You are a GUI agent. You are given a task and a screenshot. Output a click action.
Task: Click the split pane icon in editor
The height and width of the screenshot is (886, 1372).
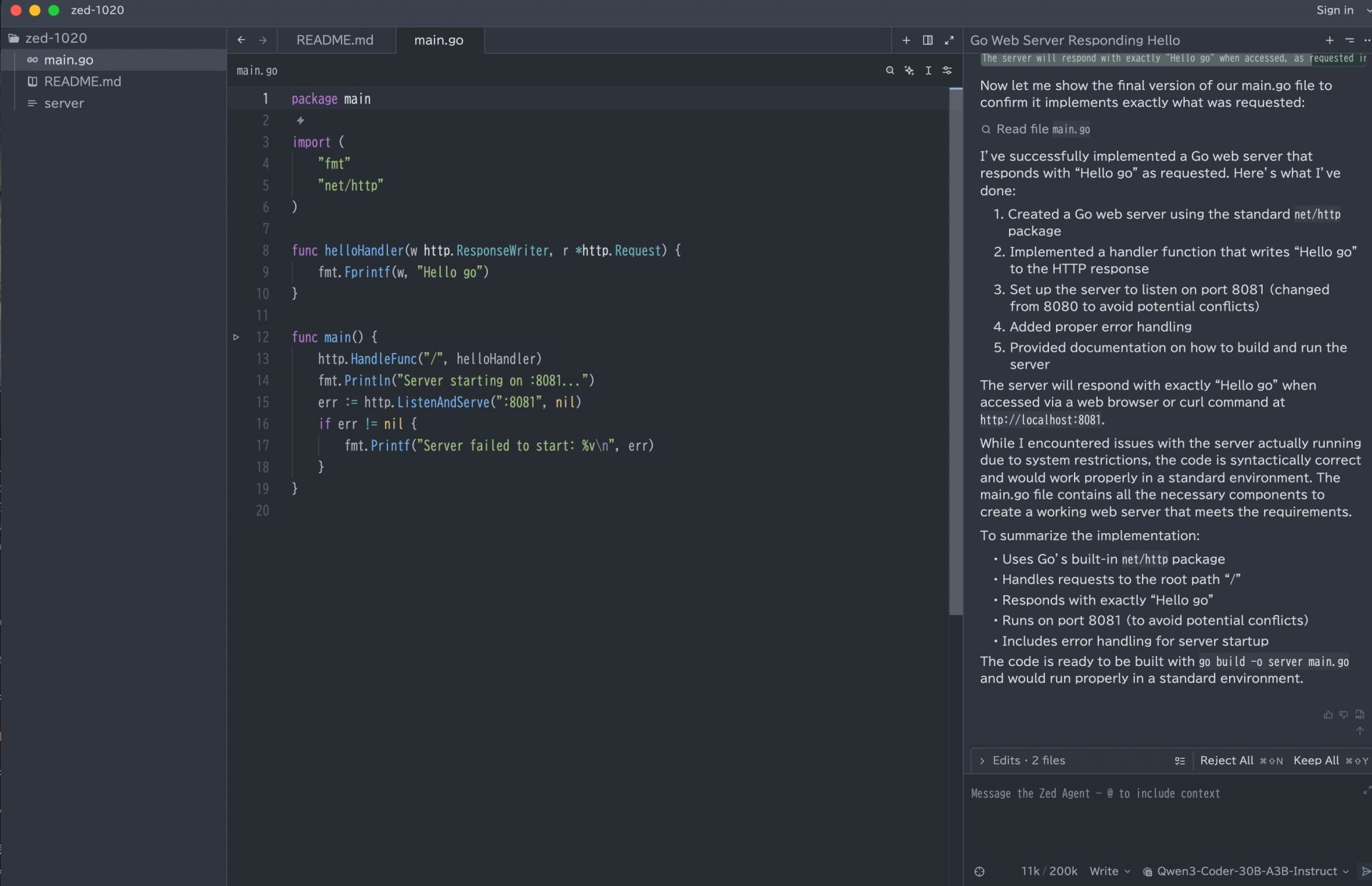pyautogui.click(x=928, y=41)
